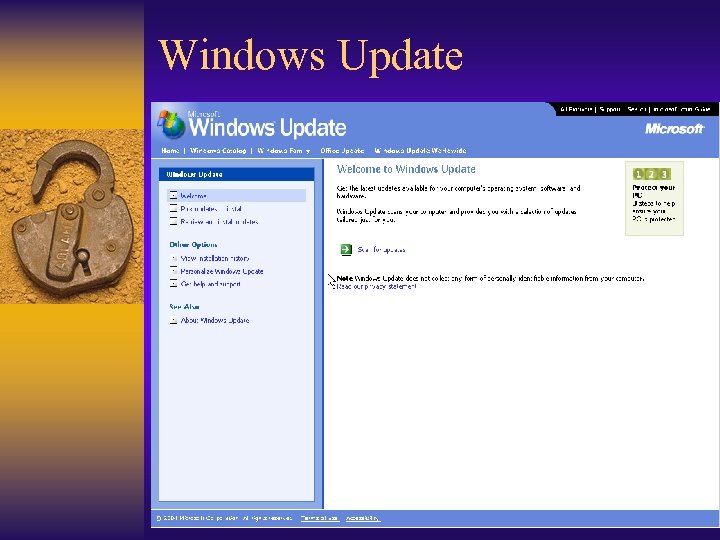Open Windows Update Worldwide in navigation bar
Screen dimensions: 720x540
point(420,151)
